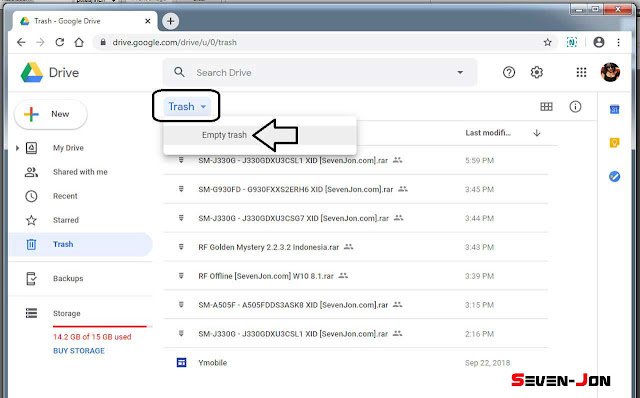The width and height of the screenshot is (640, 398).
Task: Open Recent in sidebar
Action: click(65, 196)
